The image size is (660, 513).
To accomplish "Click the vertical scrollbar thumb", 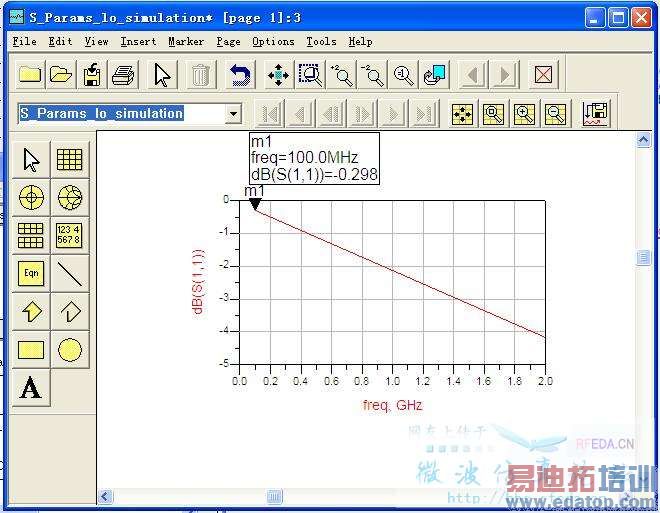I will coord(643,257).
